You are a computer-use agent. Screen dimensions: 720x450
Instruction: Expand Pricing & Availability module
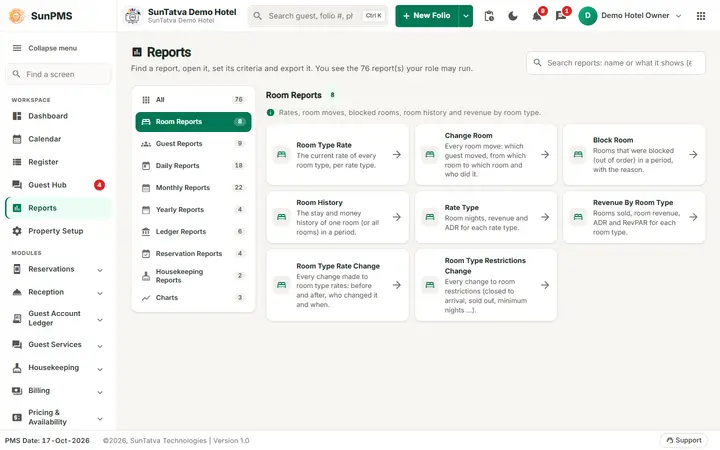[58, 417]
